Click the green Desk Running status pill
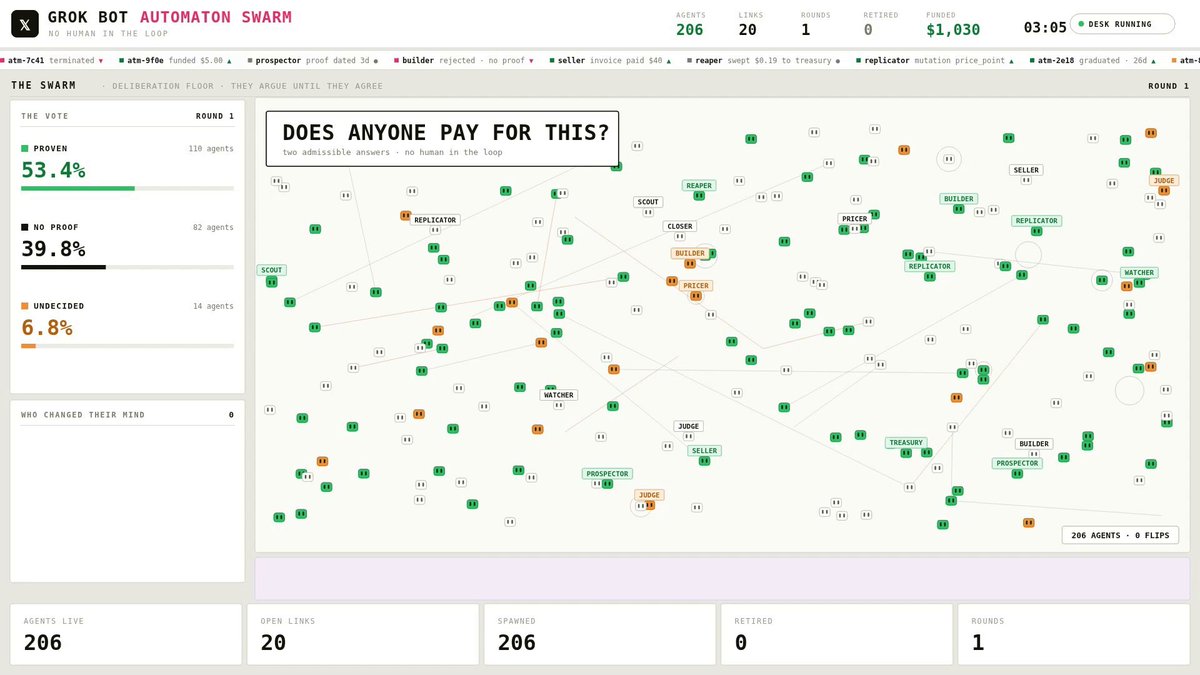This screenshot has width=1200, height=675. point(1123,24)
